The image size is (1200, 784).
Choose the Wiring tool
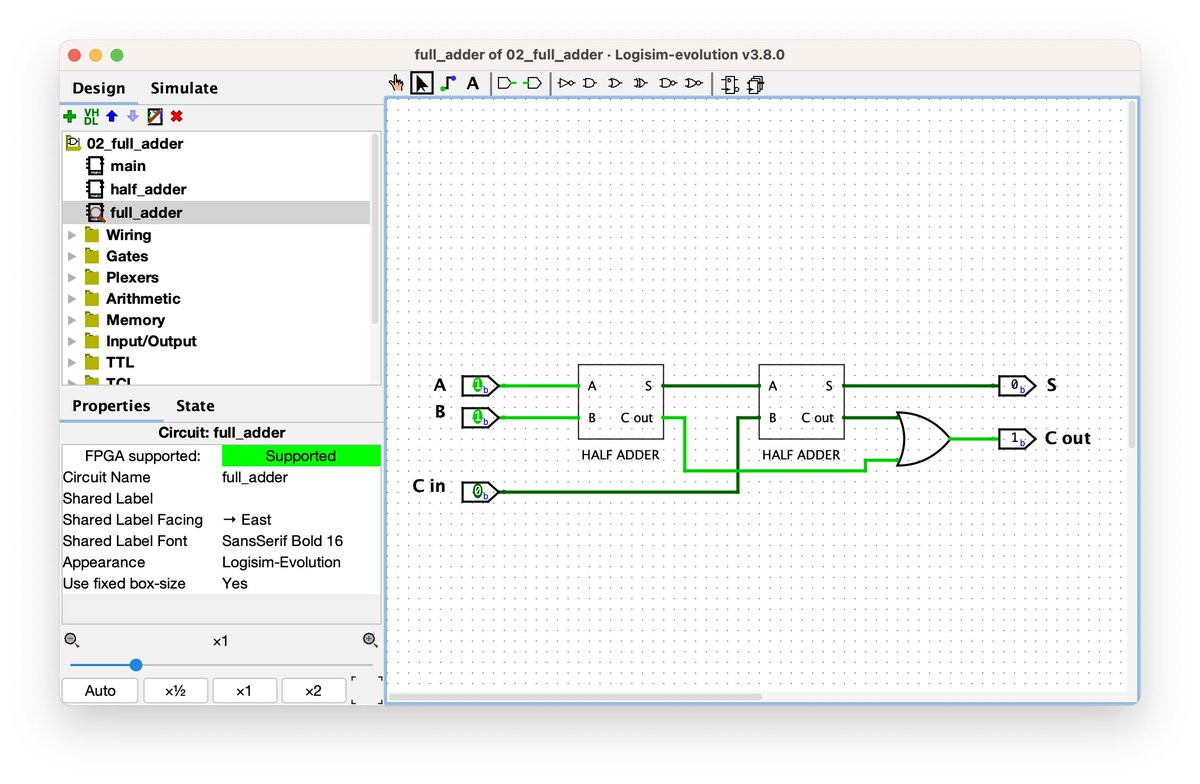pyautogui.click(x=447, y=83)
